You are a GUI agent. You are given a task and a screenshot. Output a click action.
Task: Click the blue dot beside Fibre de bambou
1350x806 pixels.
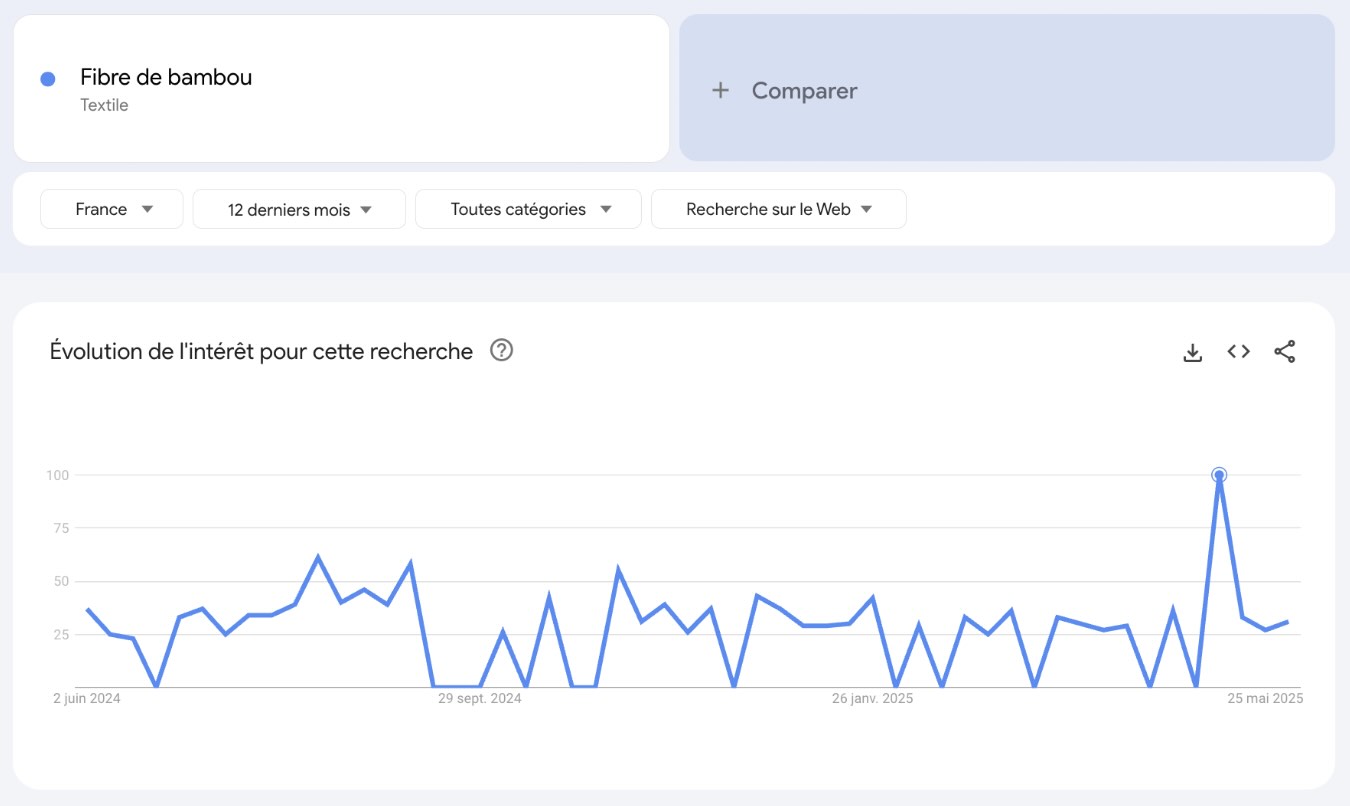click(x=47, y=79)
